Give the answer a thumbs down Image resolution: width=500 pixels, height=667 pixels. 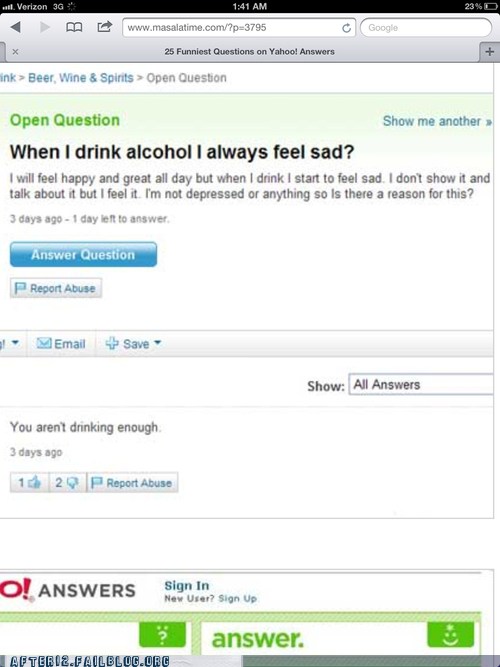(x=67, y=482)
